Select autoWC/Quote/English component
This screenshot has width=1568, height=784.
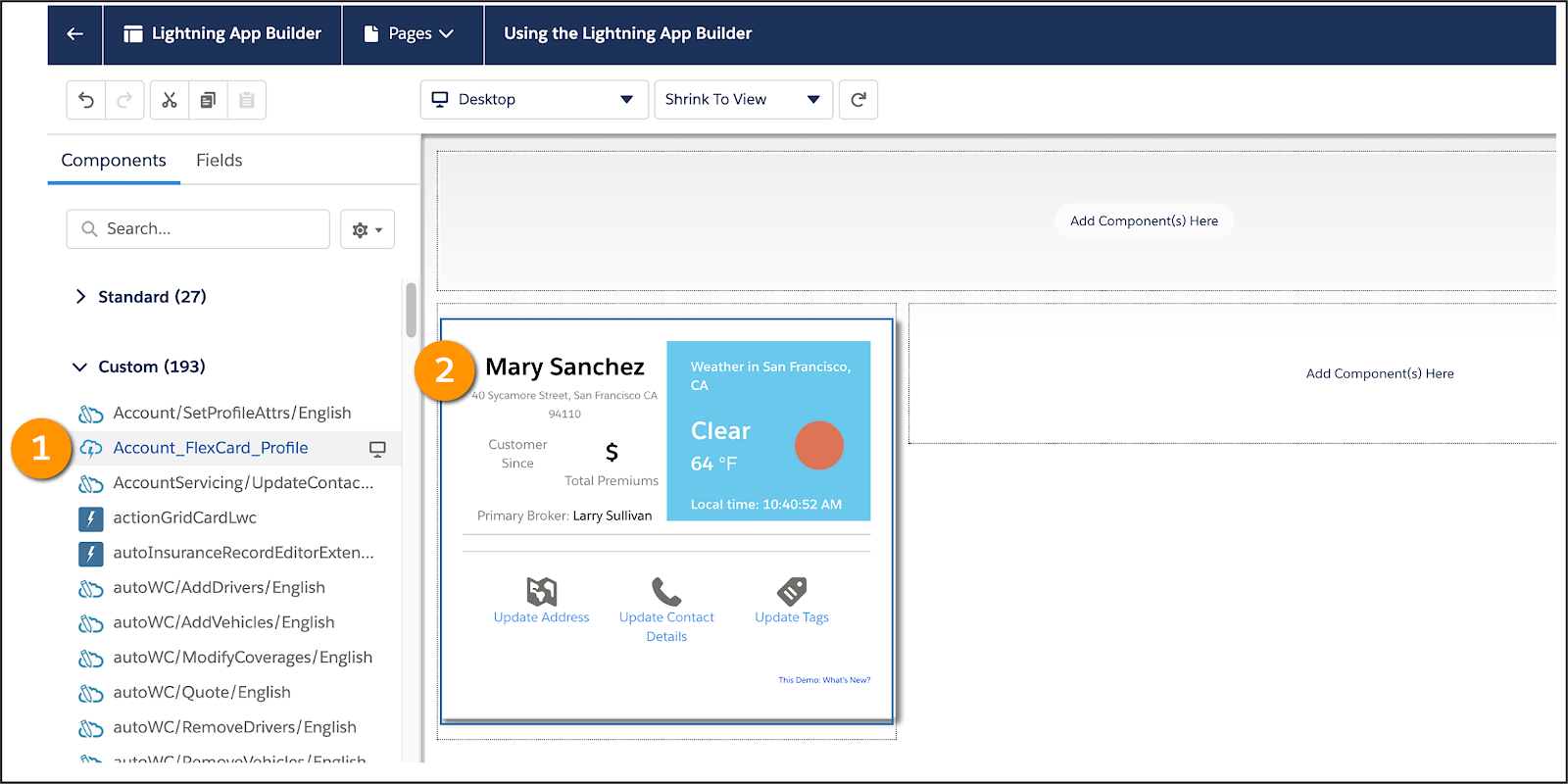pyautogui.click(x=202, y=692)
